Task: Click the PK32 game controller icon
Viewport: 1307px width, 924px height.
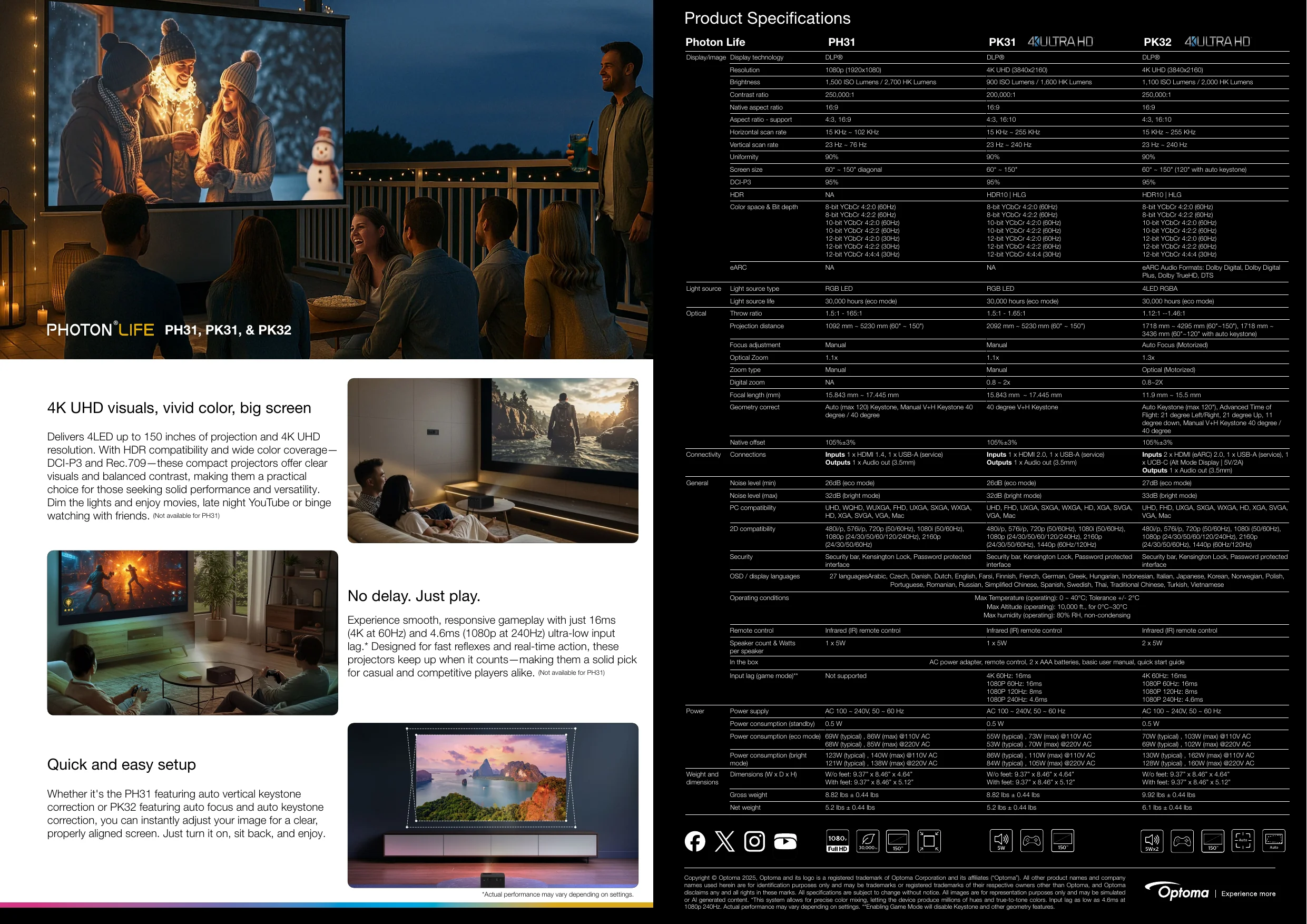Action: click(x=1182, y=841)
